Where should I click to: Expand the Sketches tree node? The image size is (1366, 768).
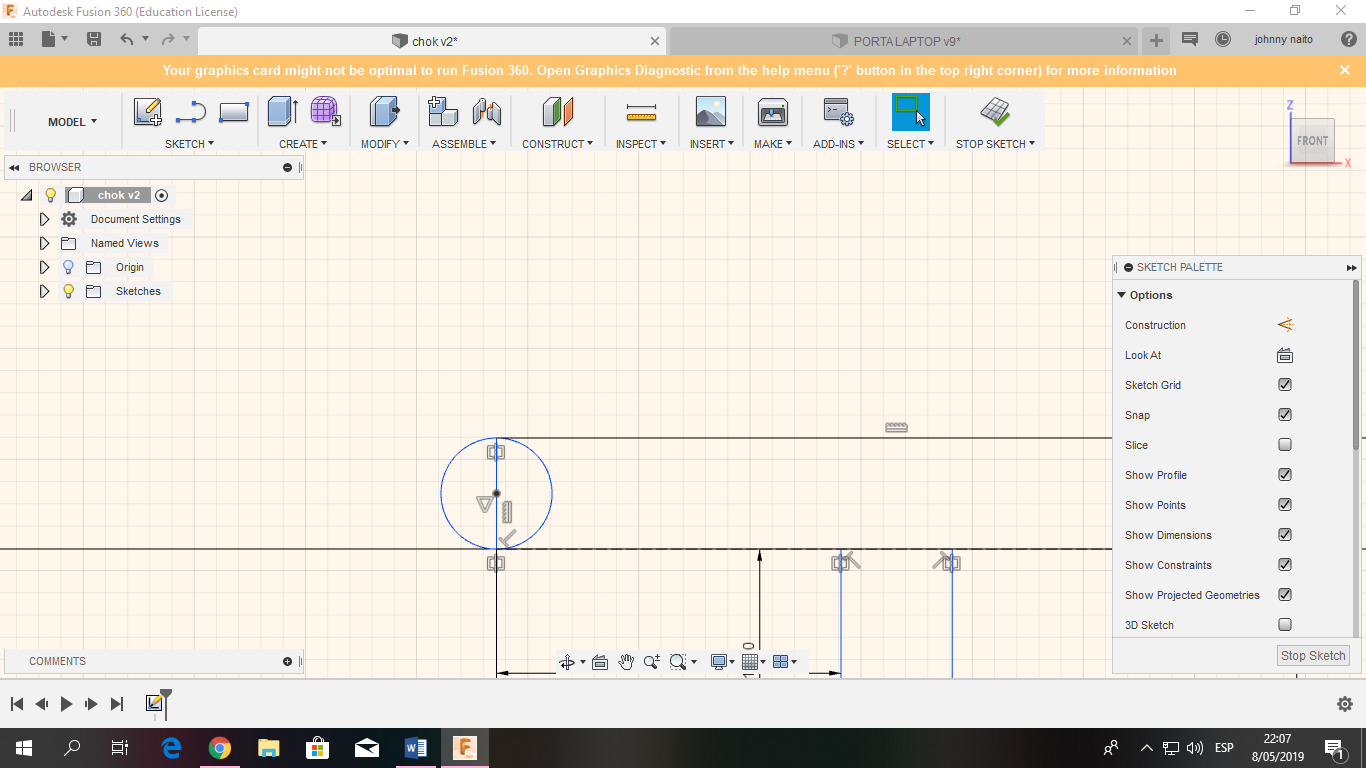pos(44,291)
